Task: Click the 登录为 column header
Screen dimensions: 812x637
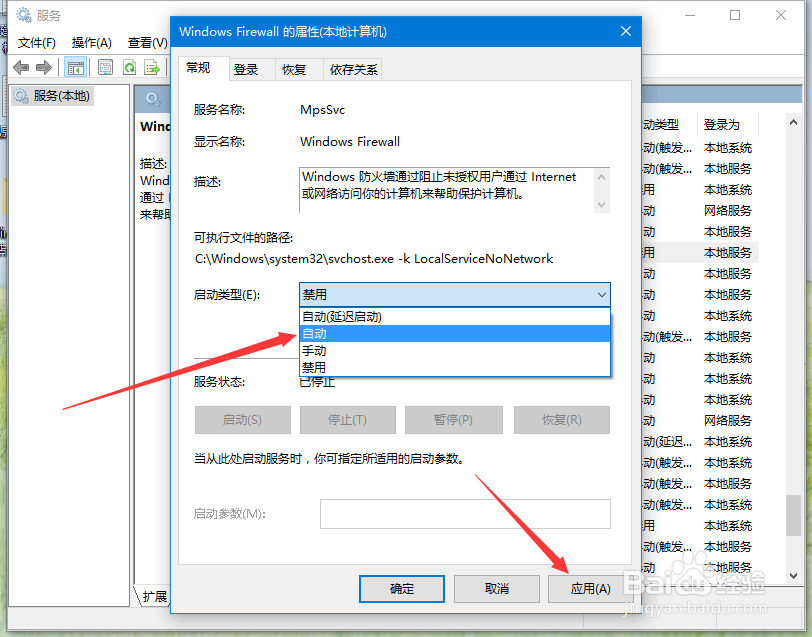Action: coord(728,124)
